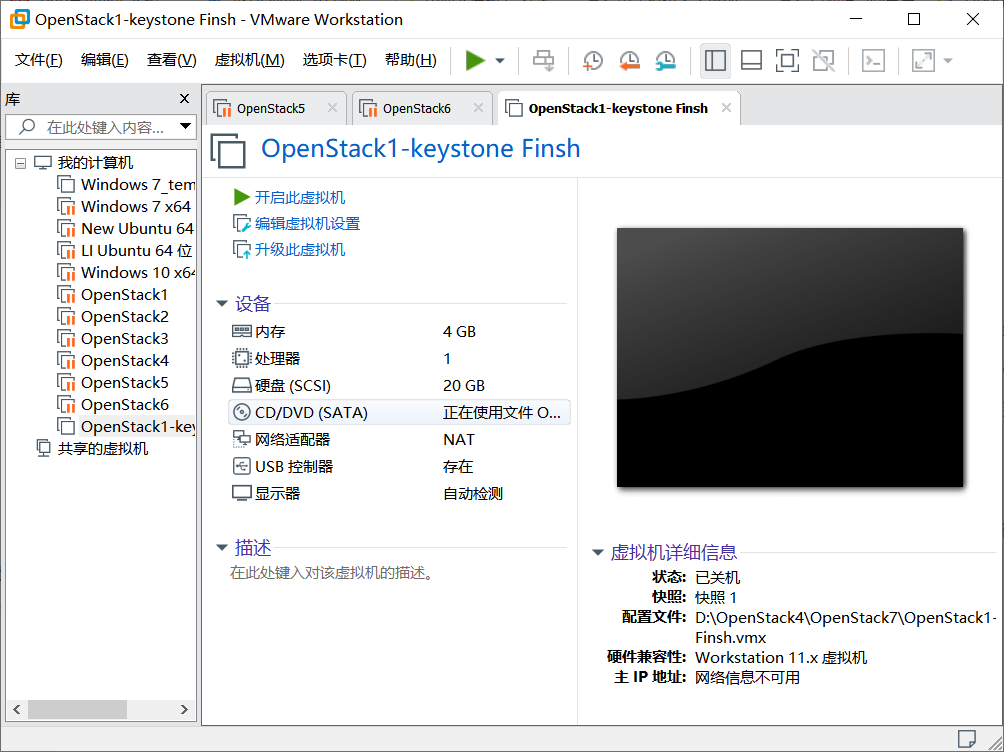Open snapshot manager with the clock-wrench icon
Viewport: 1004px width, 752px height.
click(666, 61)
